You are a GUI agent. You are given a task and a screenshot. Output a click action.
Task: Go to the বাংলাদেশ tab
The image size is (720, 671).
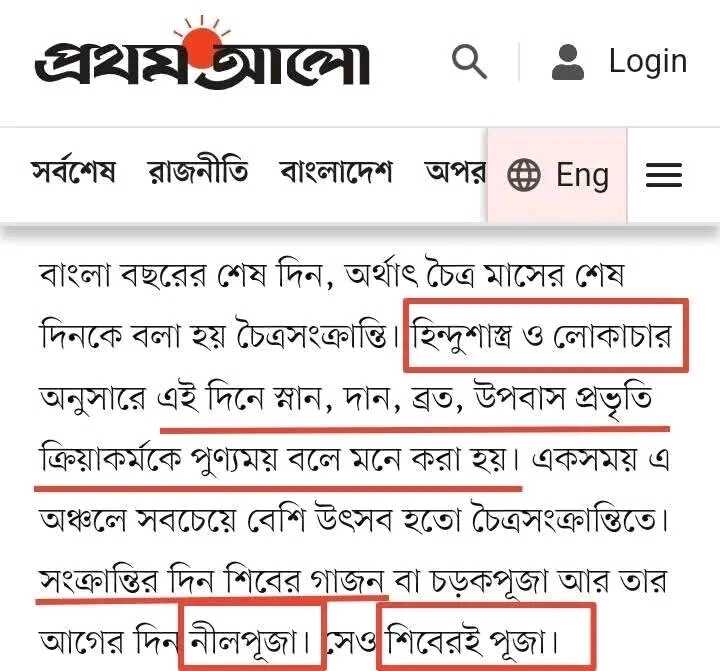[x=336, y=172]
